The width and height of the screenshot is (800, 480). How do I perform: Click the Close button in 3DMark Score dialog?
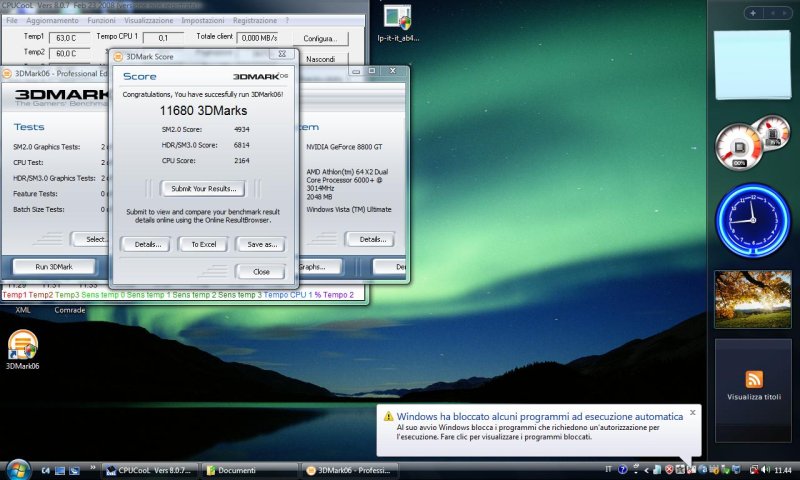[261, 272]
